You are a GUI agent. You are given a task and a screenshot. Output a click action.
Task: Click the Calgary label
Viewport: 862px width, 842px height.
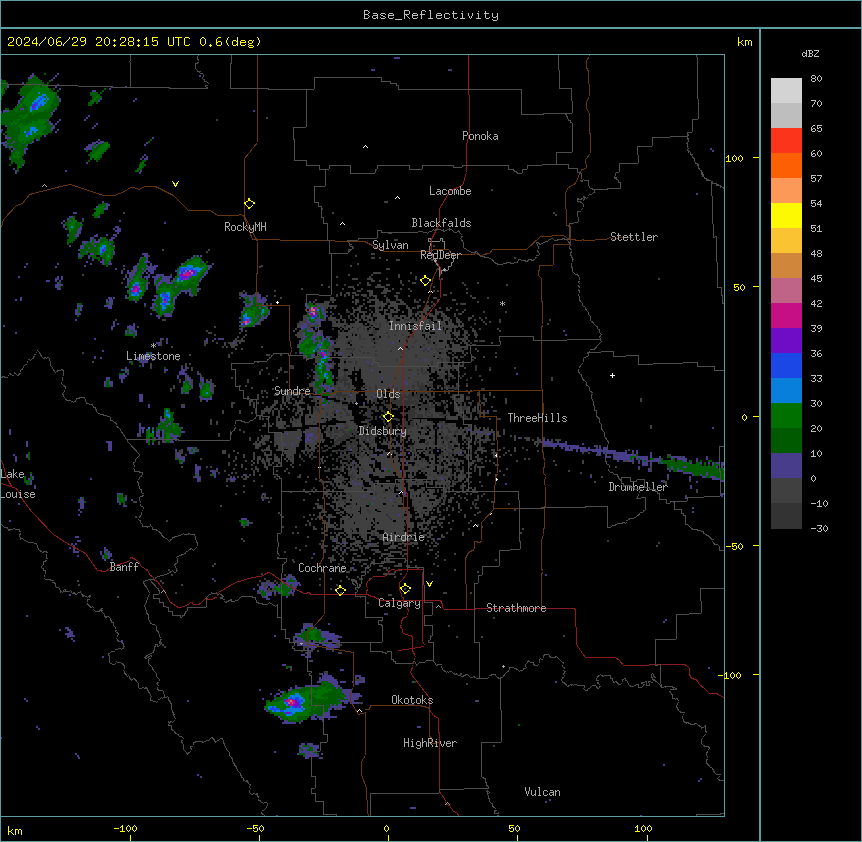(x=400, y=603)
